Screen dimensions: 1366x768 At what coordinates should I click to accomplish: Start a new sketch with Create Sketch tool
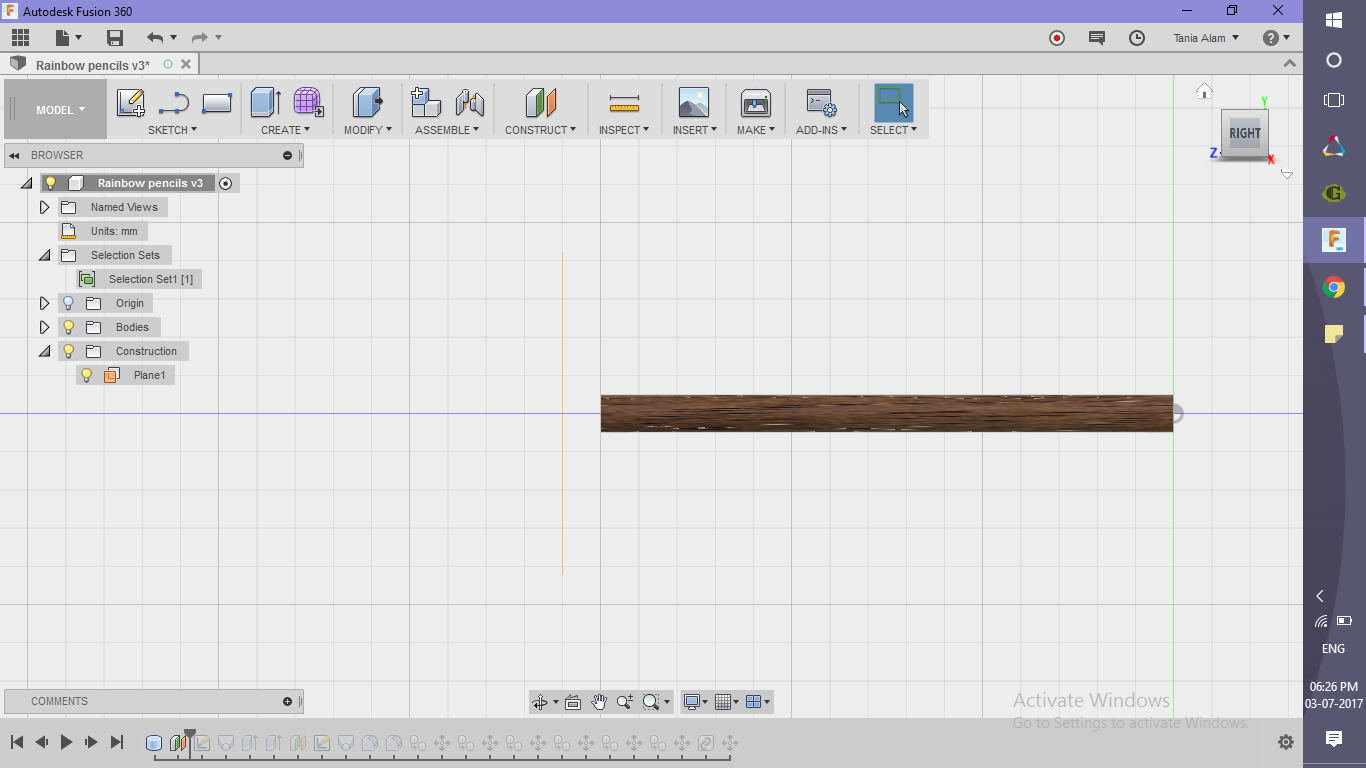click(131, 102)
